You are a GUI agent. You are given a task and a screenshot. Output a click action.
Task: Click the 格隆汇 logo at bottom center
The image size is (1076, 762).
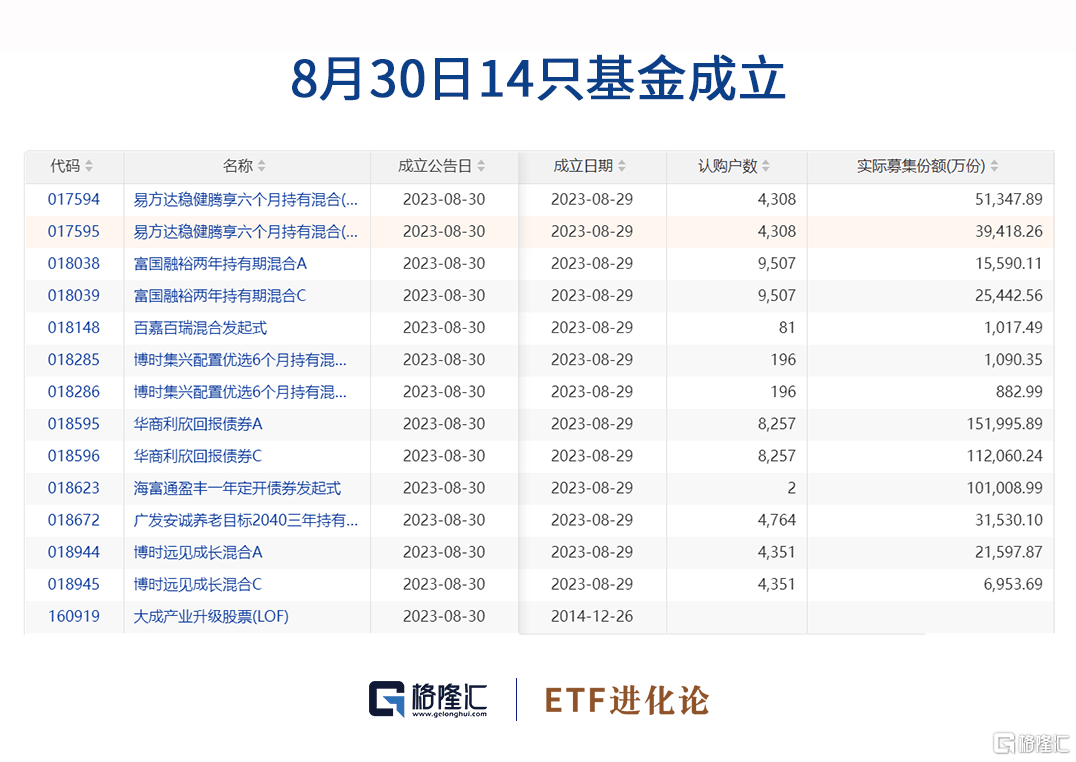[x=430, y=699]
